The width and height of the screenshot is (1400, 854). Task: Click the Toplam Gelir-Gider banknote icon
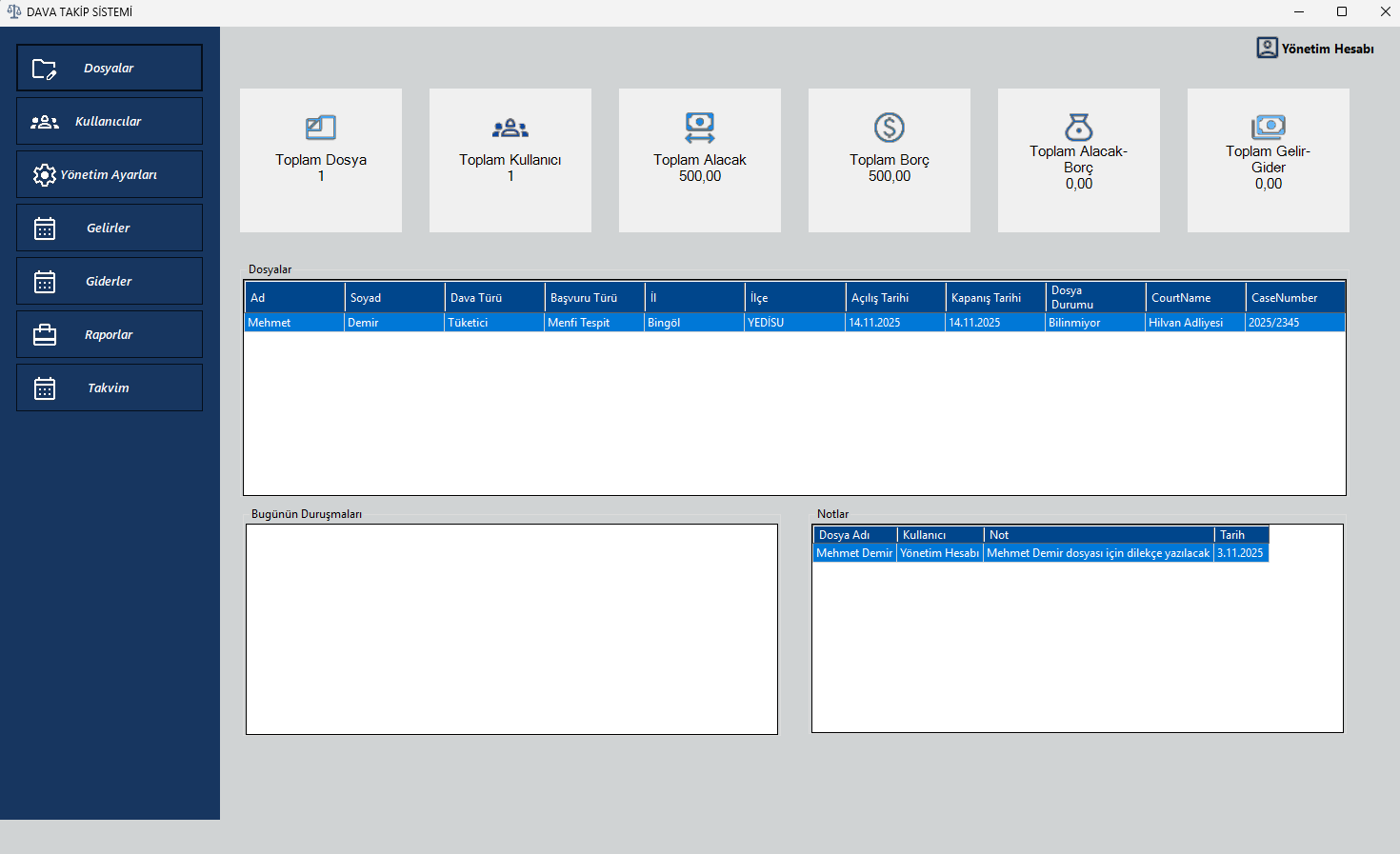coord(1268,128)
